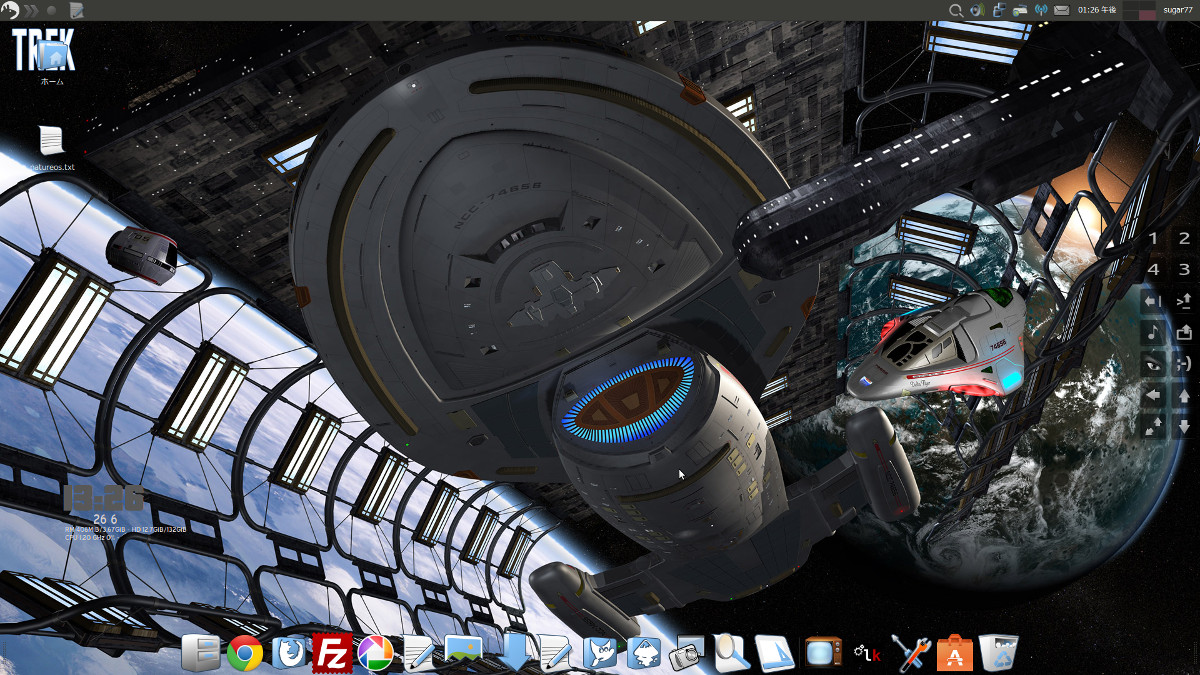
Task: Open the blueprint drawing app in dock
Action: 775,653
